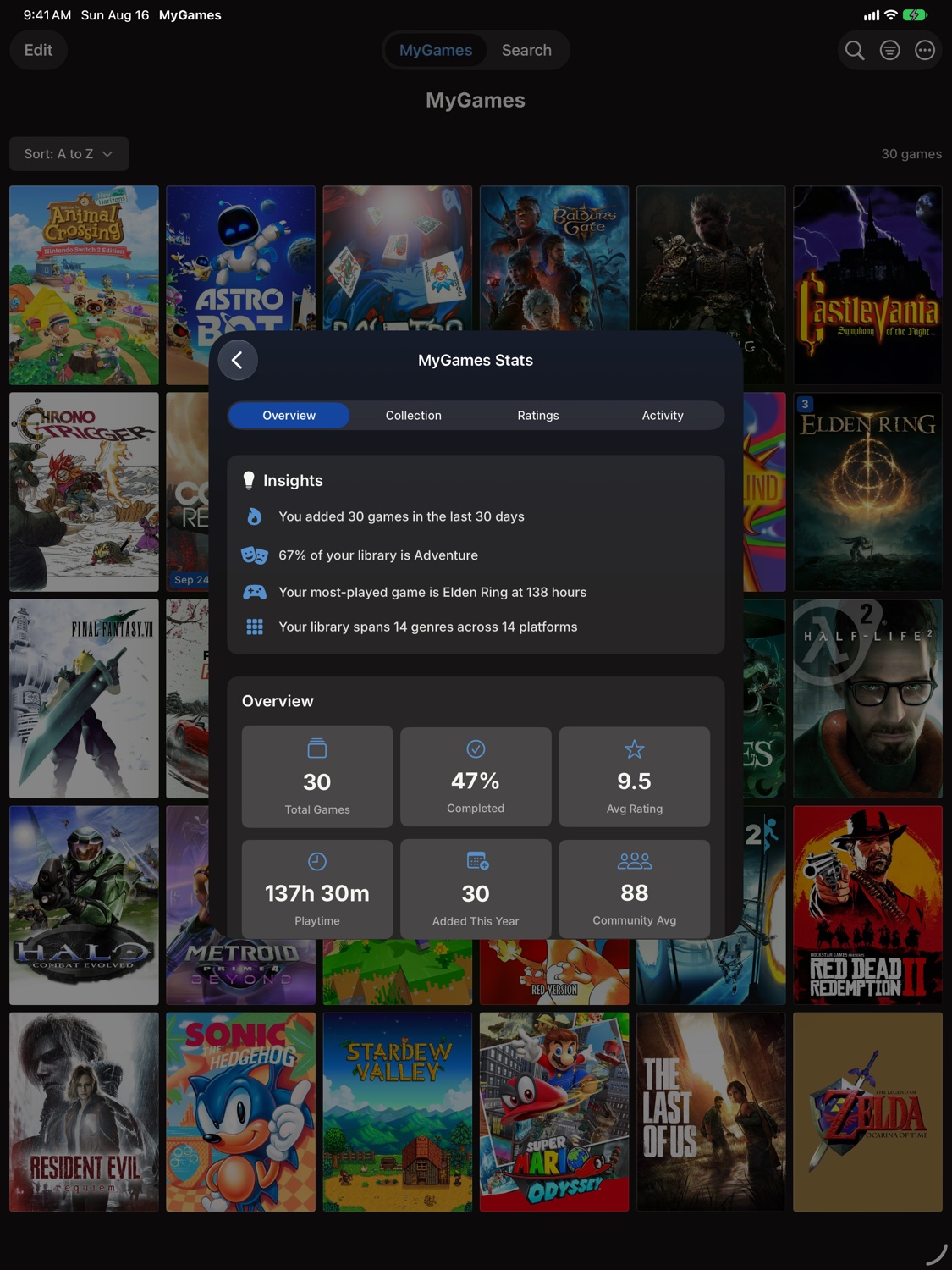Open Halo Combat Evolved cover
Screen dimensions: 952x1270
[x=84, y=905]
